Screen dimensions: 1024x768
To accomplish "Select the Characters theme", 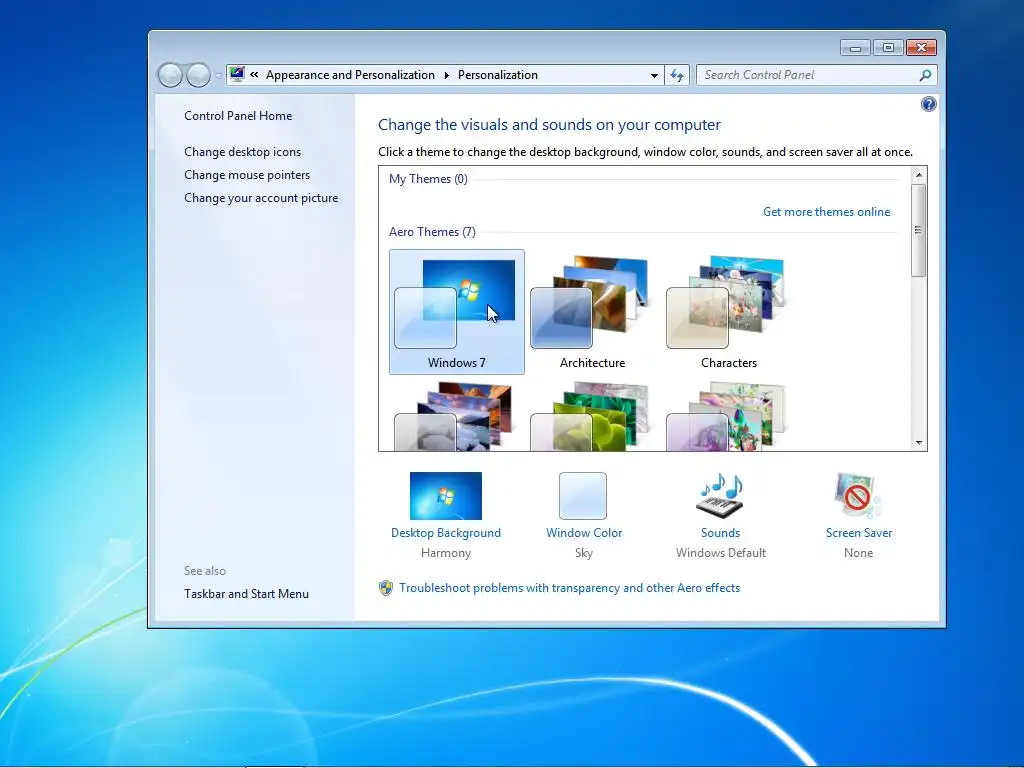I will click(728, 312).
